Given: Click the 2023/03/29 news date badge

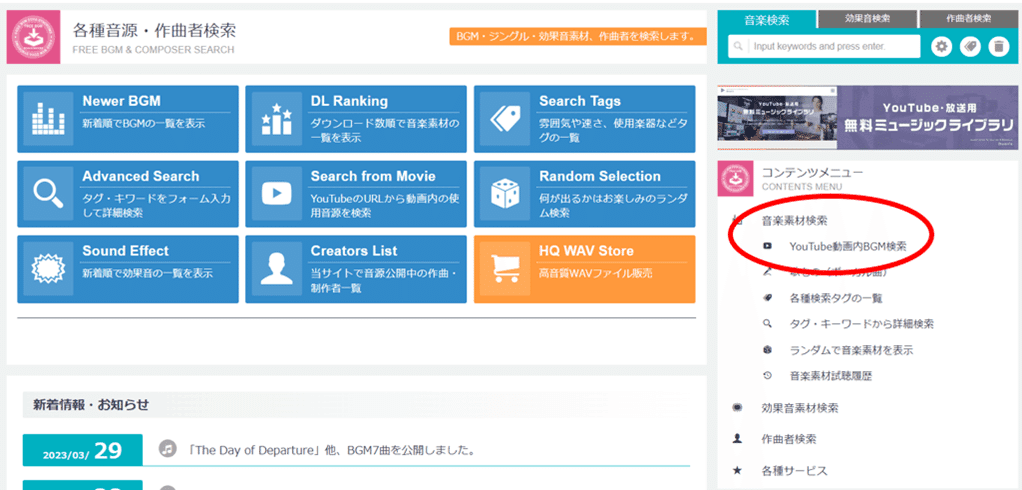Looking at the screenshot, I should click(x=82, y=450).
